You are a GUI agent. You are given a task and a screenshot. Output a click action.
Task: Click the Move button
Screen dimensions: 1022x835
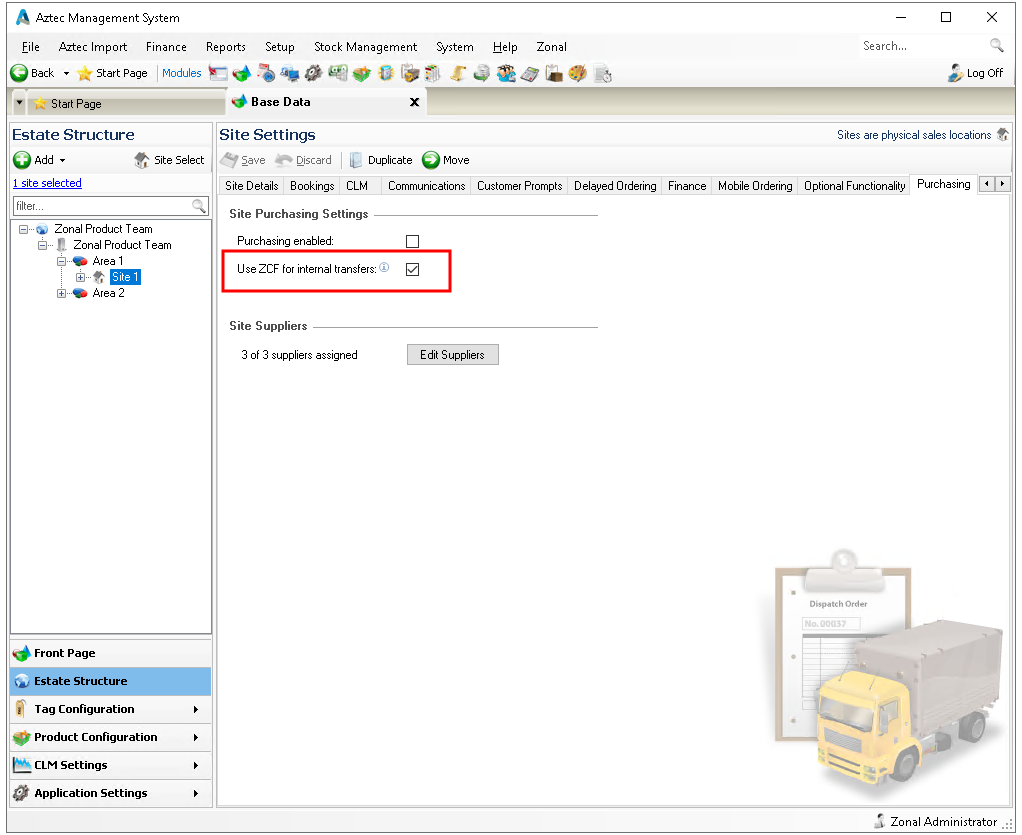[x=446, y=160]
